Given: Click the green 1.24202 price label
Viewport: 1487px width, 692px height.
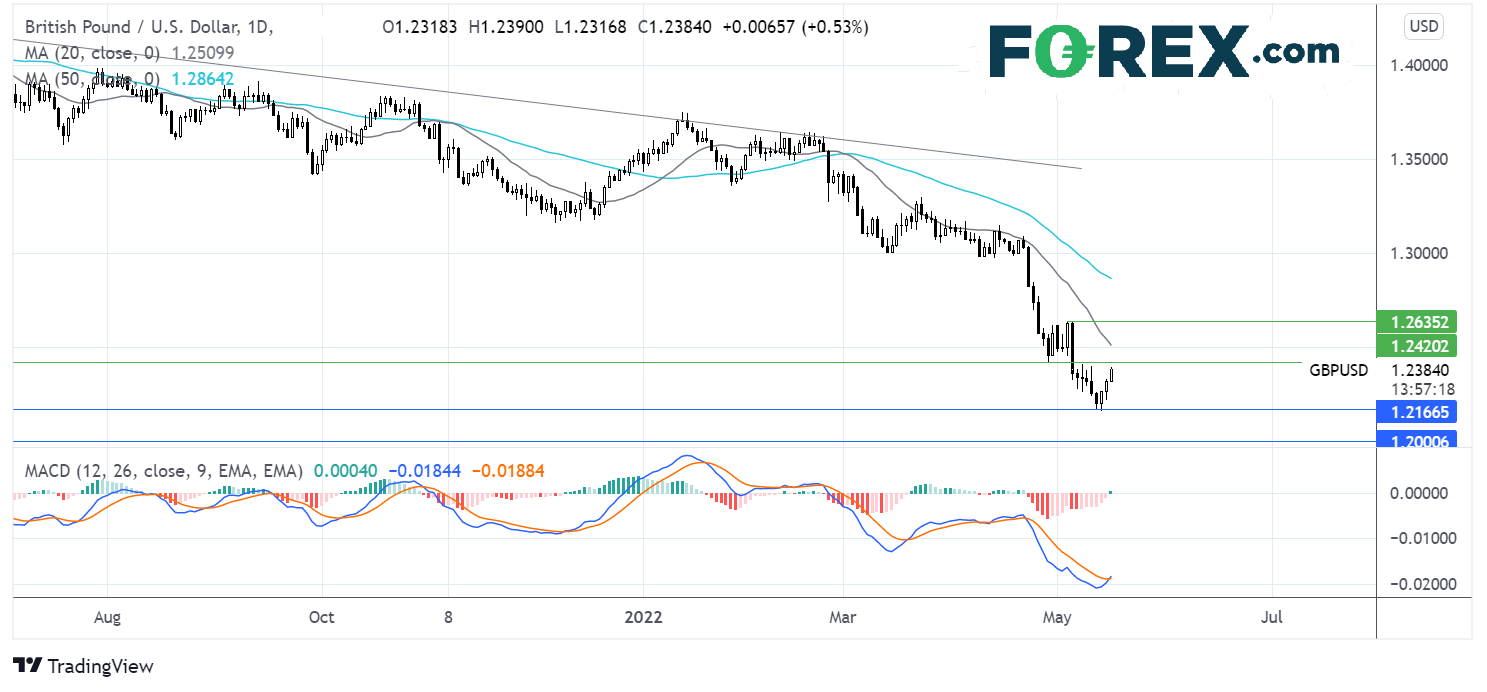Looking at the screenshot, I should click(1416, 346).
